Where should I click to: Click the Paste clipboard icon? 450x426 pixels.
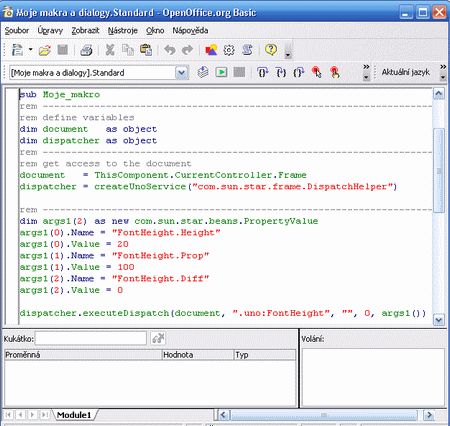146,50
